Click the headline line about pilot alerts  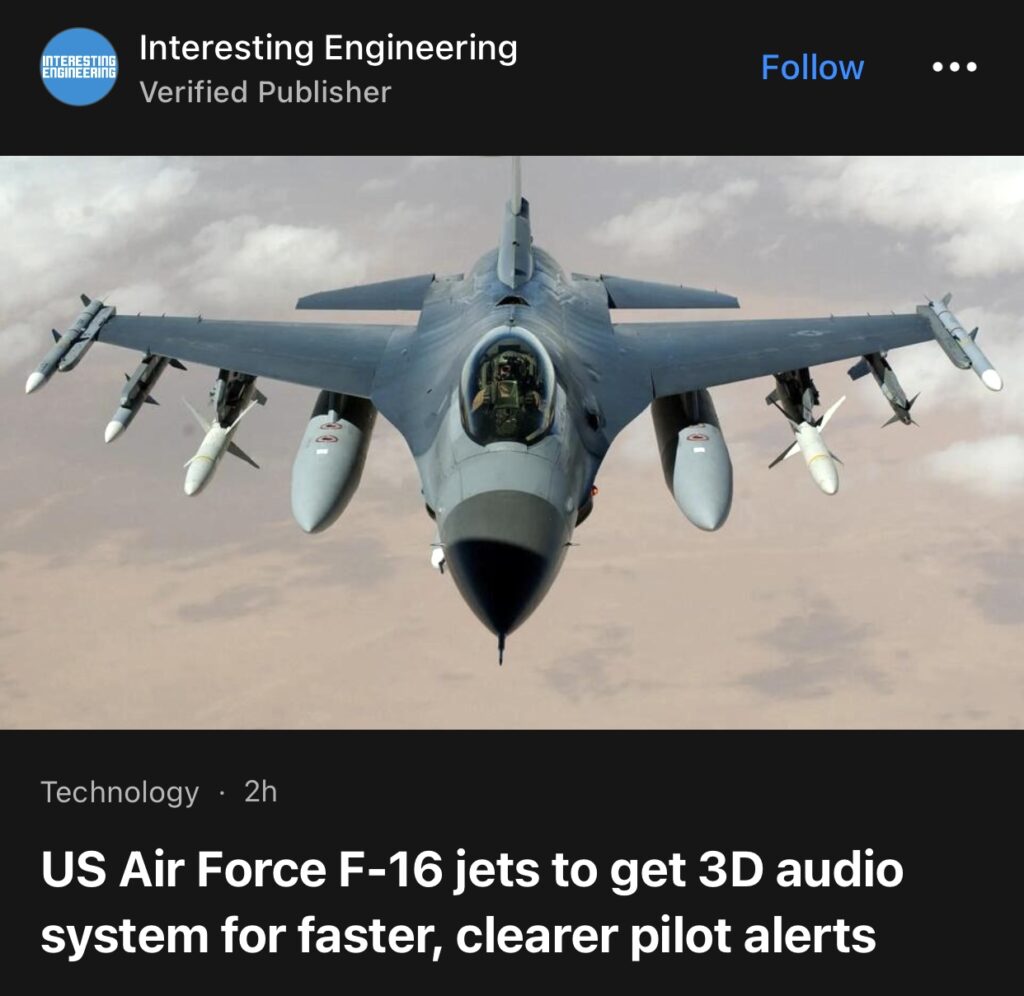458,936
